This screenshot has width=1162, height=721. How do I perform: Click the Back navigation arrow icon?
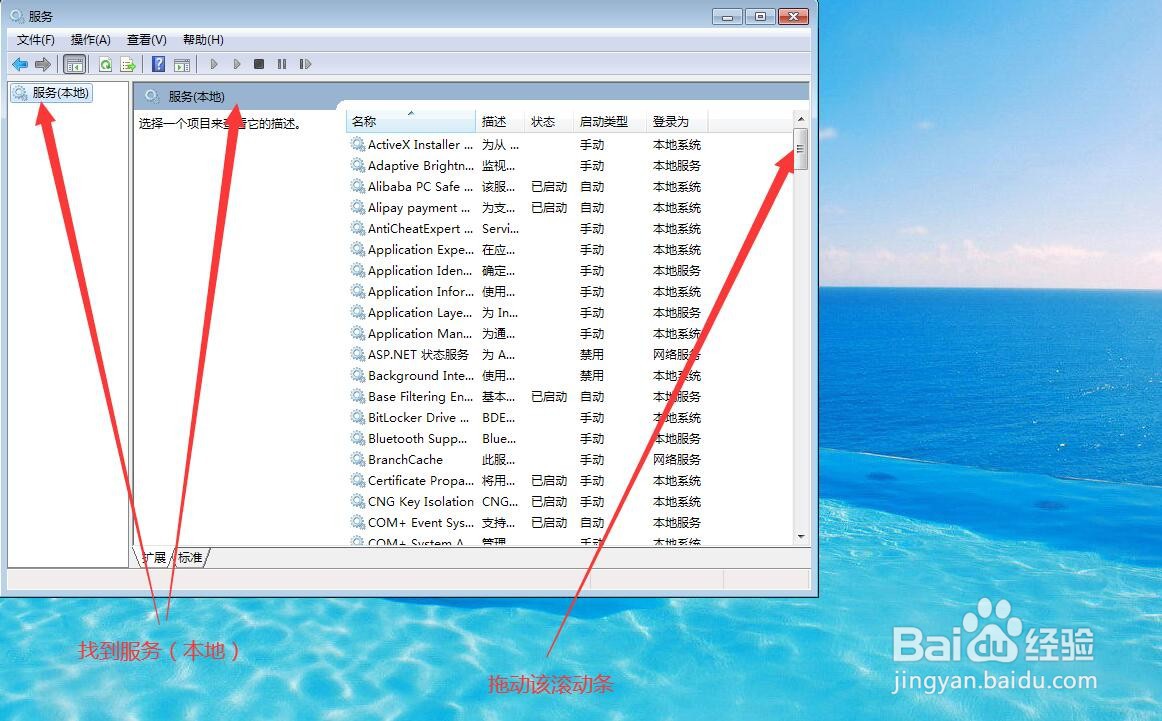coord(19,64)
